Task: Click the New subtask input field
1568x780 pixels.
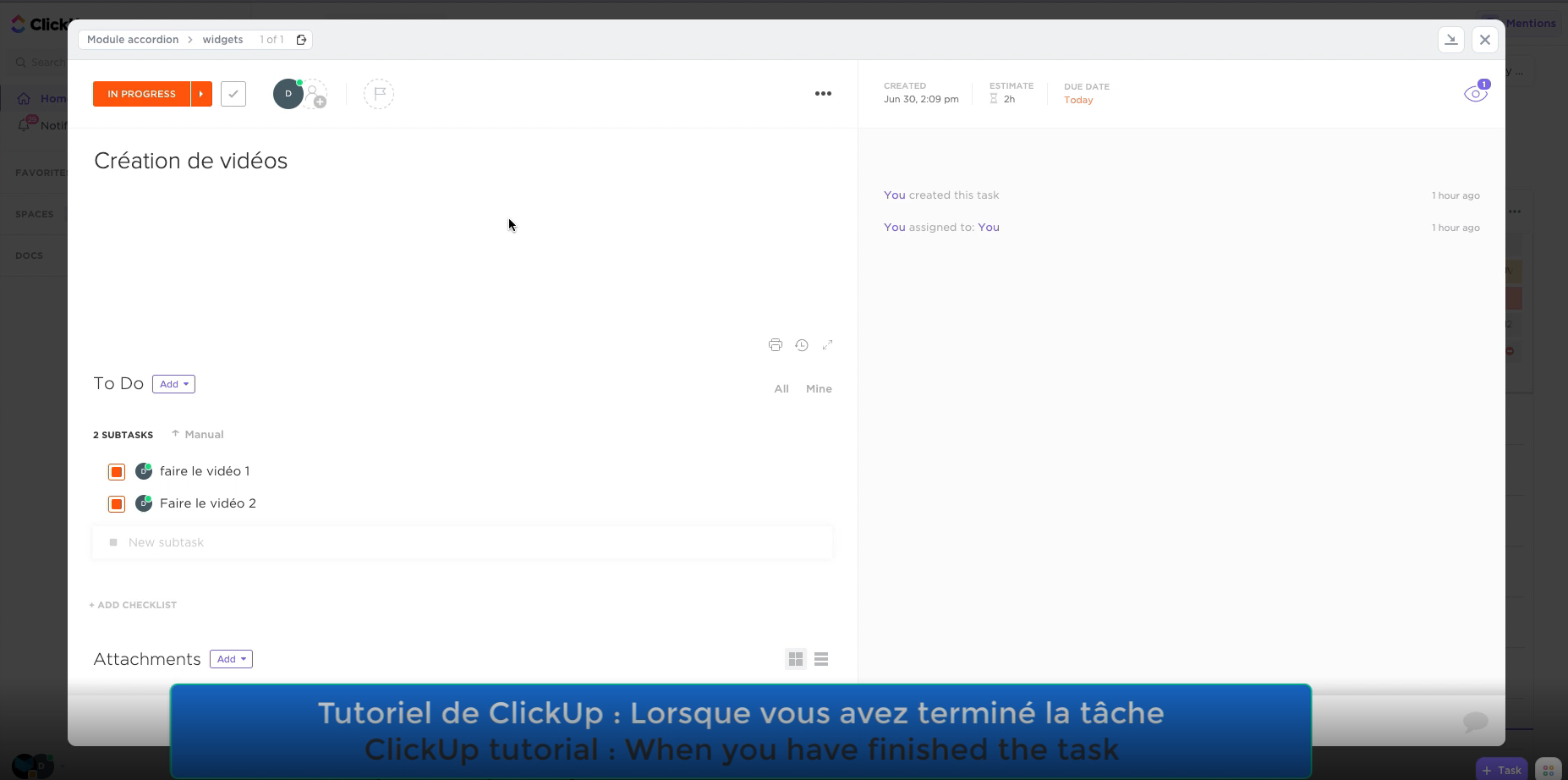Action: pos(463,542)
